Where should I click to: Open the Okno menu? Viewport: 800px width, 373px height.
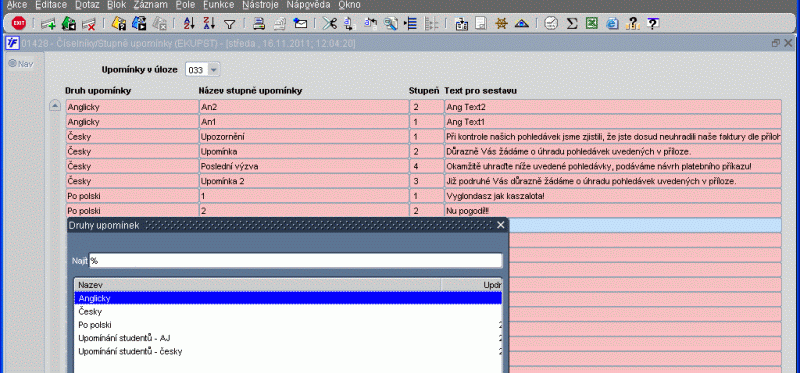pyautogui.click(x=349, y=5)
